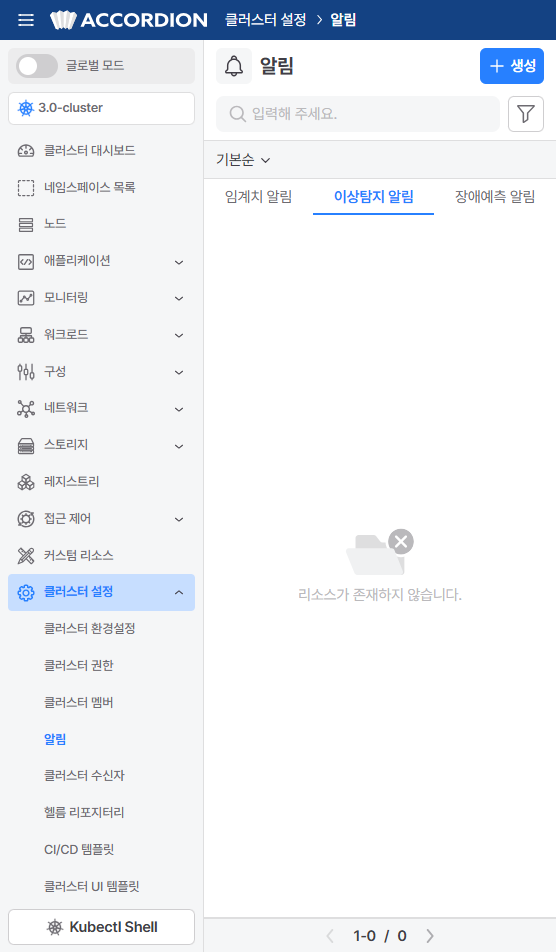Click the 스토리지 disk icon
Image resolution: width=556 pixels, height=952 pixels.
tap(25, 446)
